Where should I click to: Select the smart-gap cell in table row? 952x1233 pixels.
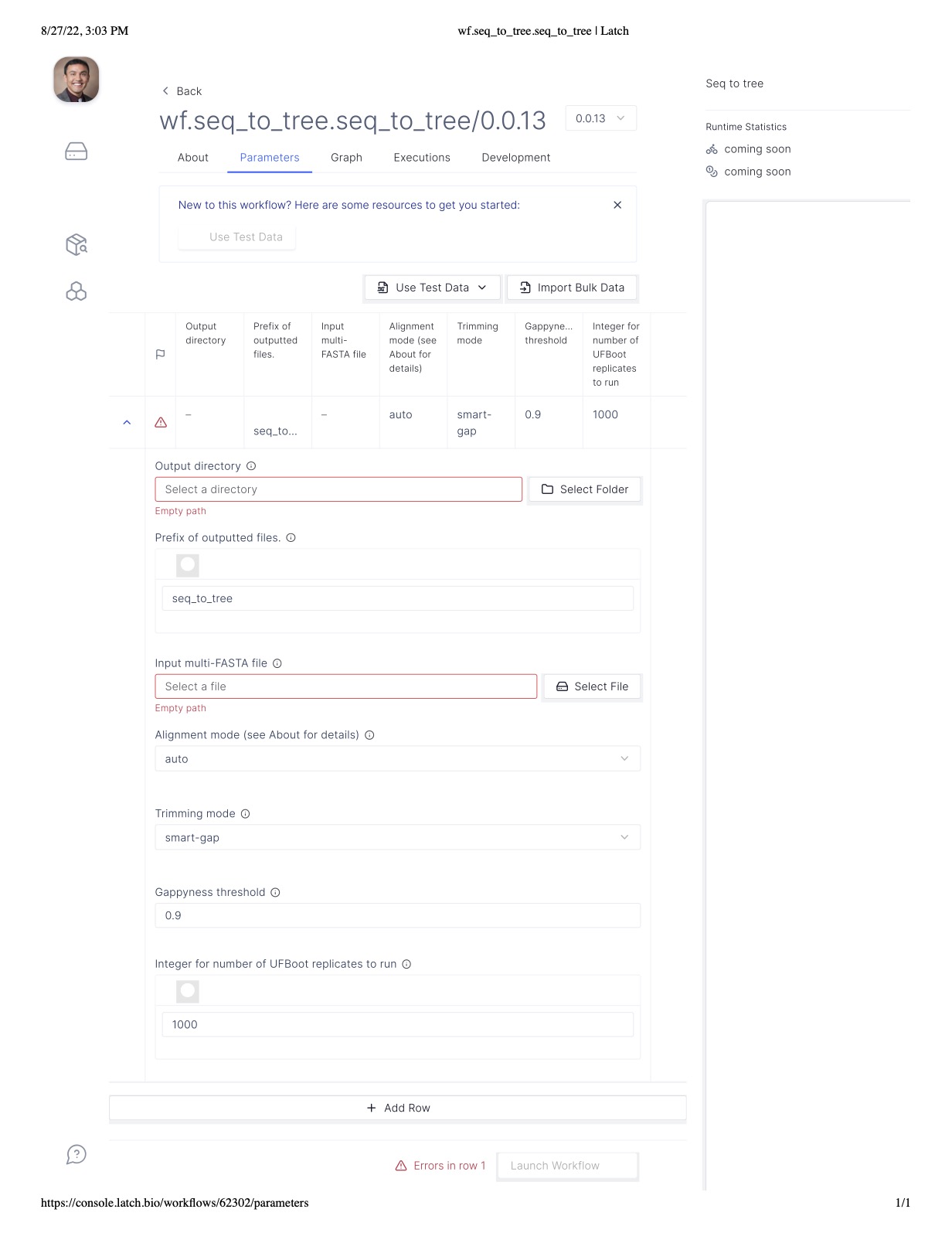pos(481,422)
